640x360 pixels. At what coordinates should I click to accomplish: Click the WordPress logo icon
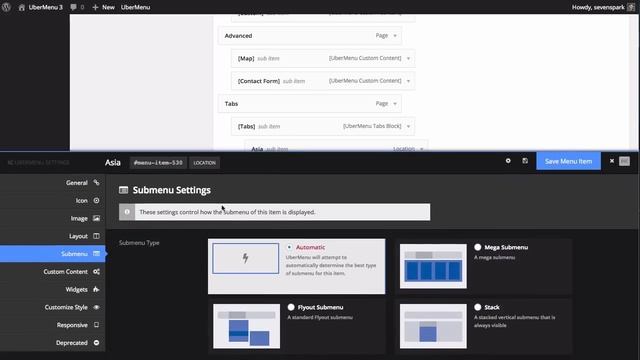point(6,7)
